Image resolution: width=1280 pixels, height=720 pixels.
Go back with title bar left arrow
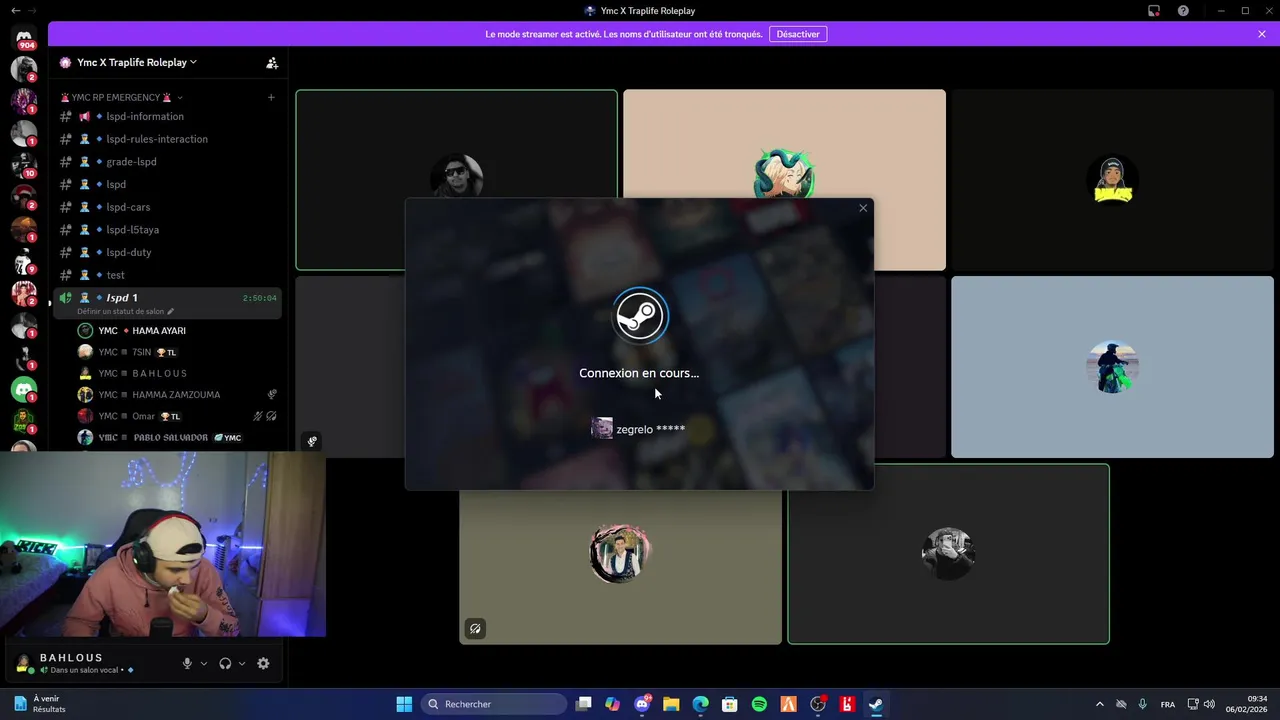pyautogui.click(x=15, y=11)
